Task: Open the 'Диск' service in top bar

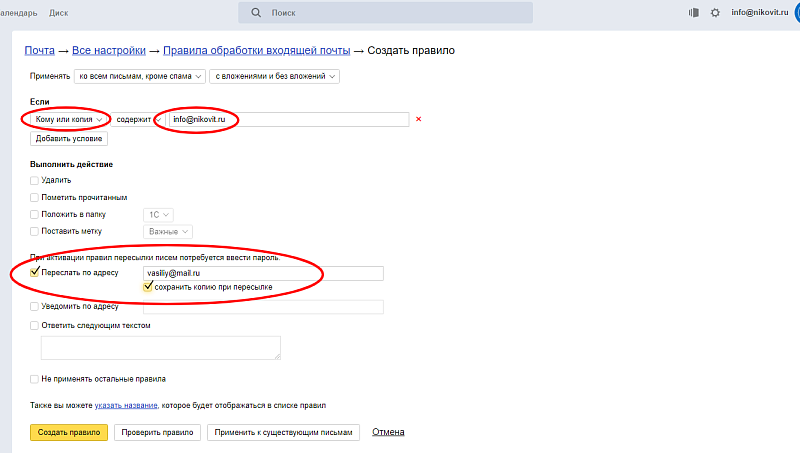Action: tap(58, 13)
